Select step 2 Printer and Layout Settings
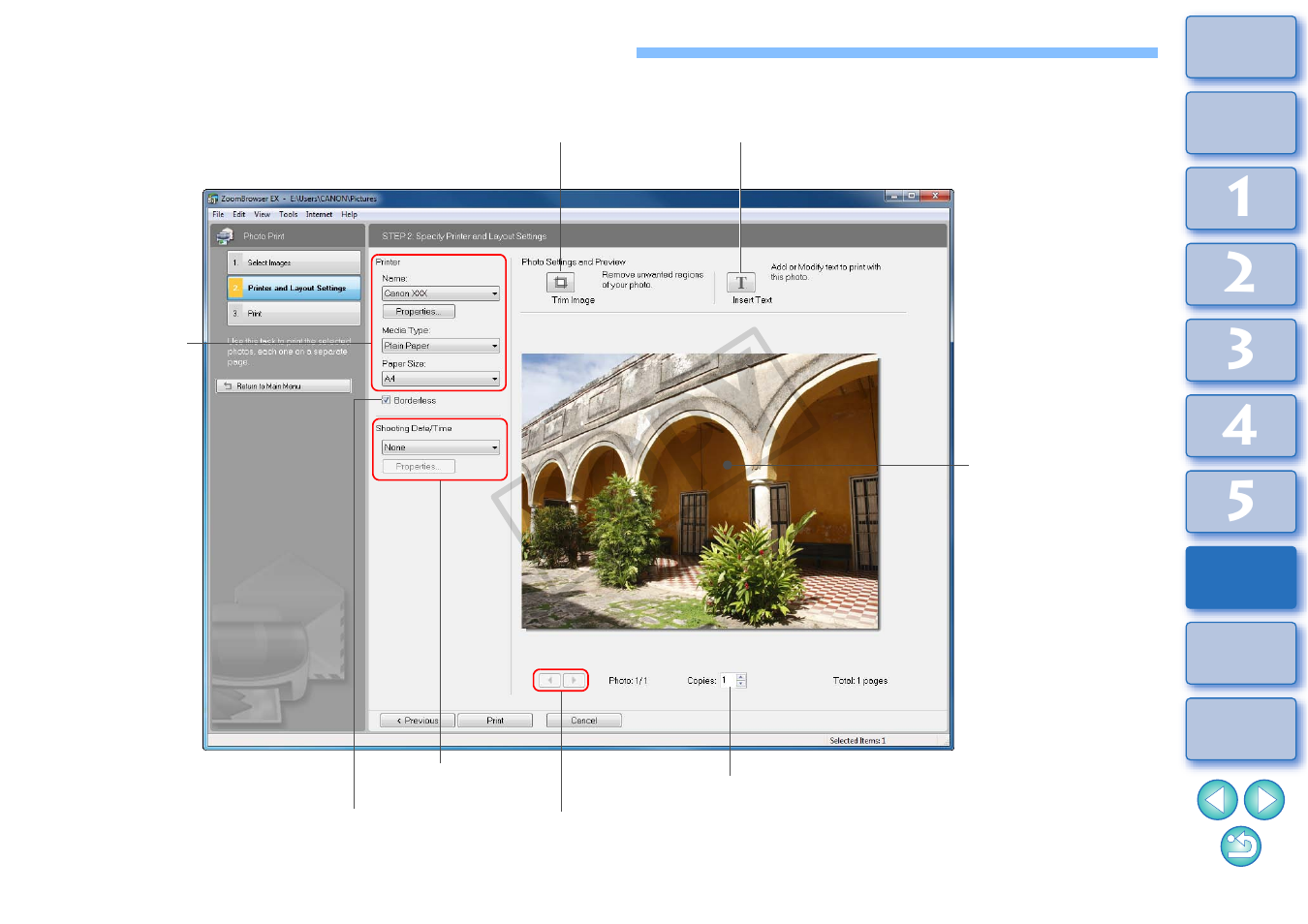The image size is (1308, 924). click(x=295, y=288)
